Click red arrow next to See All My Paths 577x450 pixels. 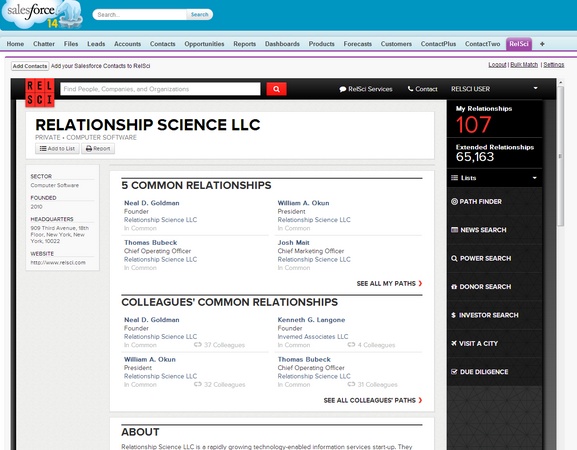420,283
